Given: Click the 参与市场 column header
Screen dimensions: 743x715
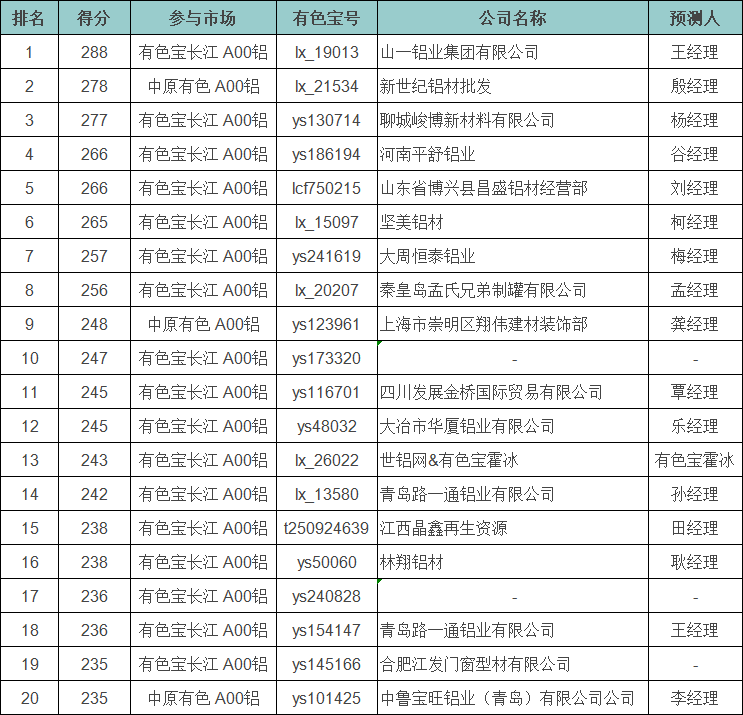Looking at the screenshot, I should point(203,18).
